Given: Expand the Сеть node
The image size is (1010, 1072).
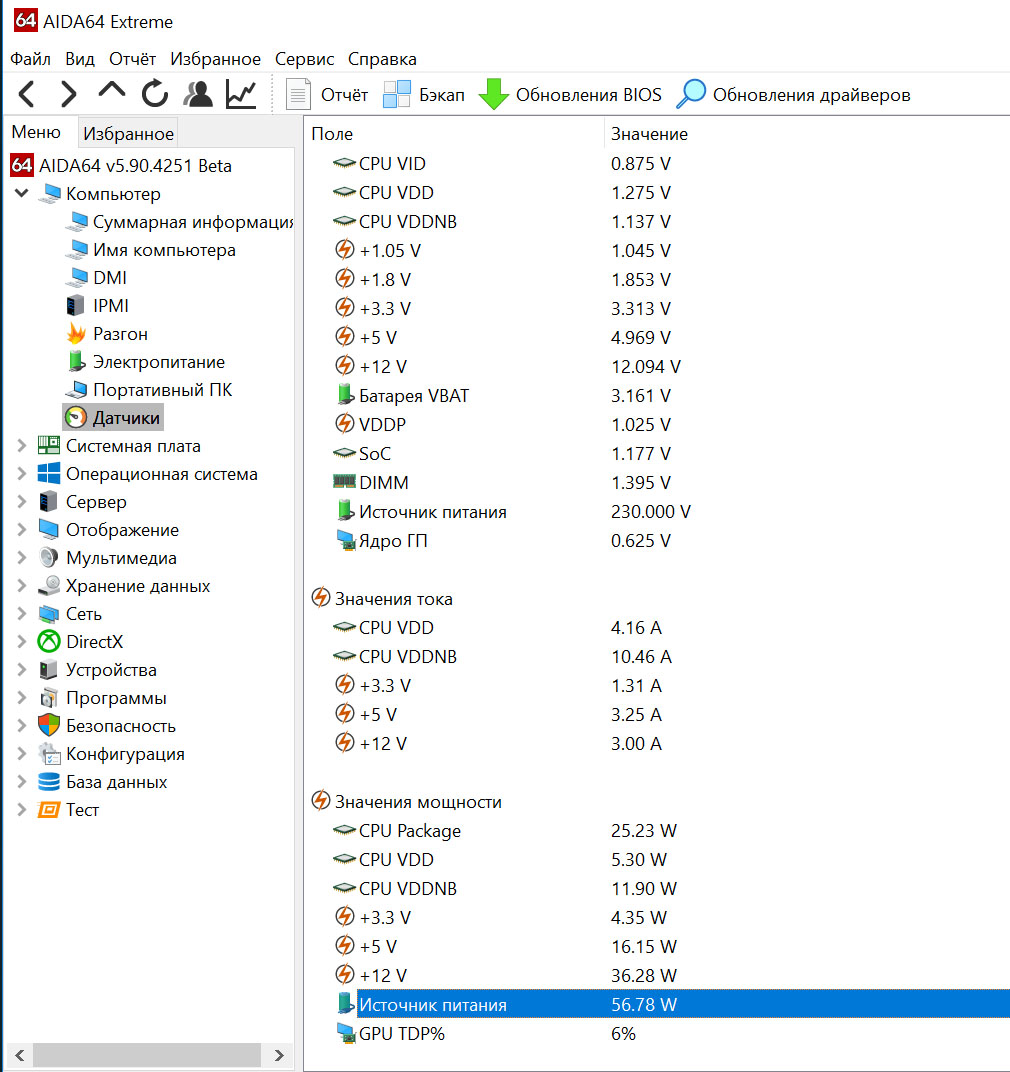Looking at the screenshot, I should tap(22, 614).
